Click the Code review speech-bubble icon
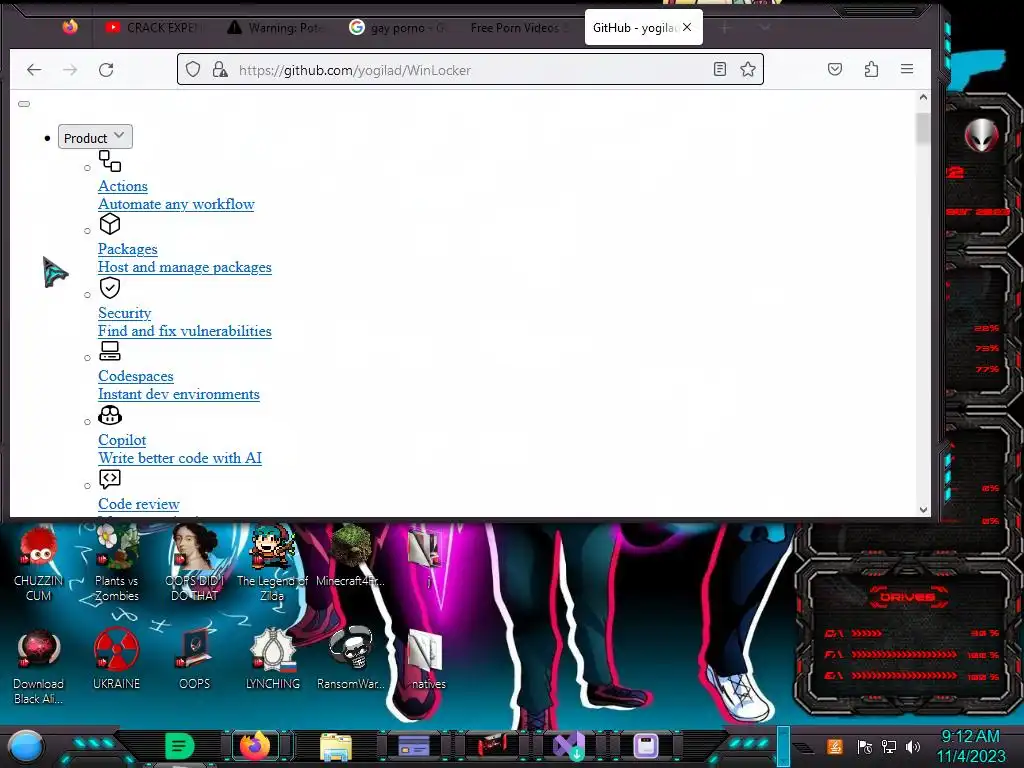The image size is (1024, 768). pyautogui.click(x=110, y=479)
